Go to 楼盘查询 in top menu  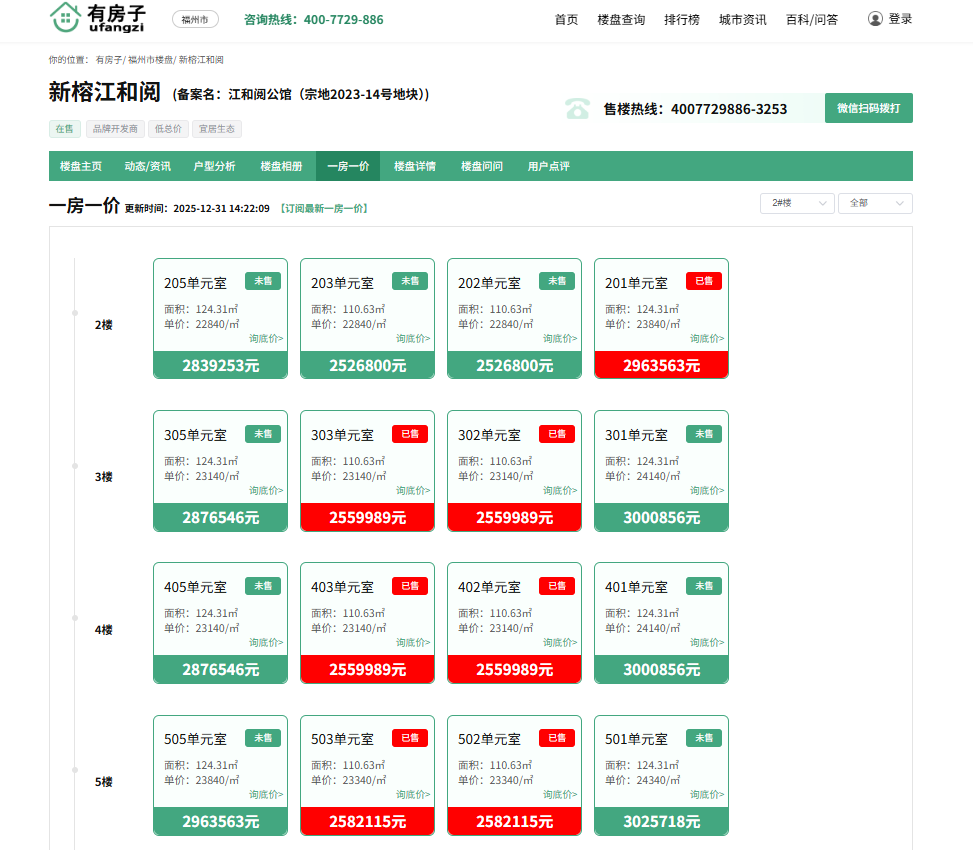[621, 19]
